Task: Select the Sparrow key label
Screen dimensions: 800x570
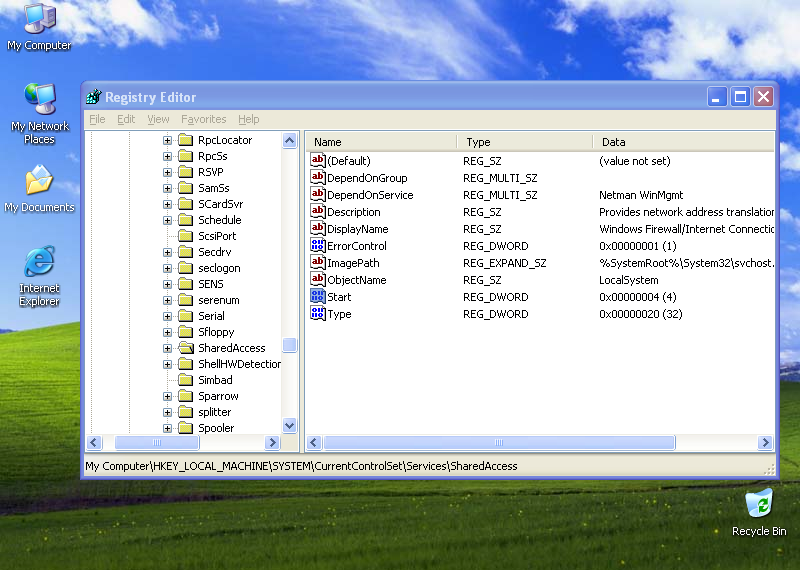Action: (x=218, y=396)
